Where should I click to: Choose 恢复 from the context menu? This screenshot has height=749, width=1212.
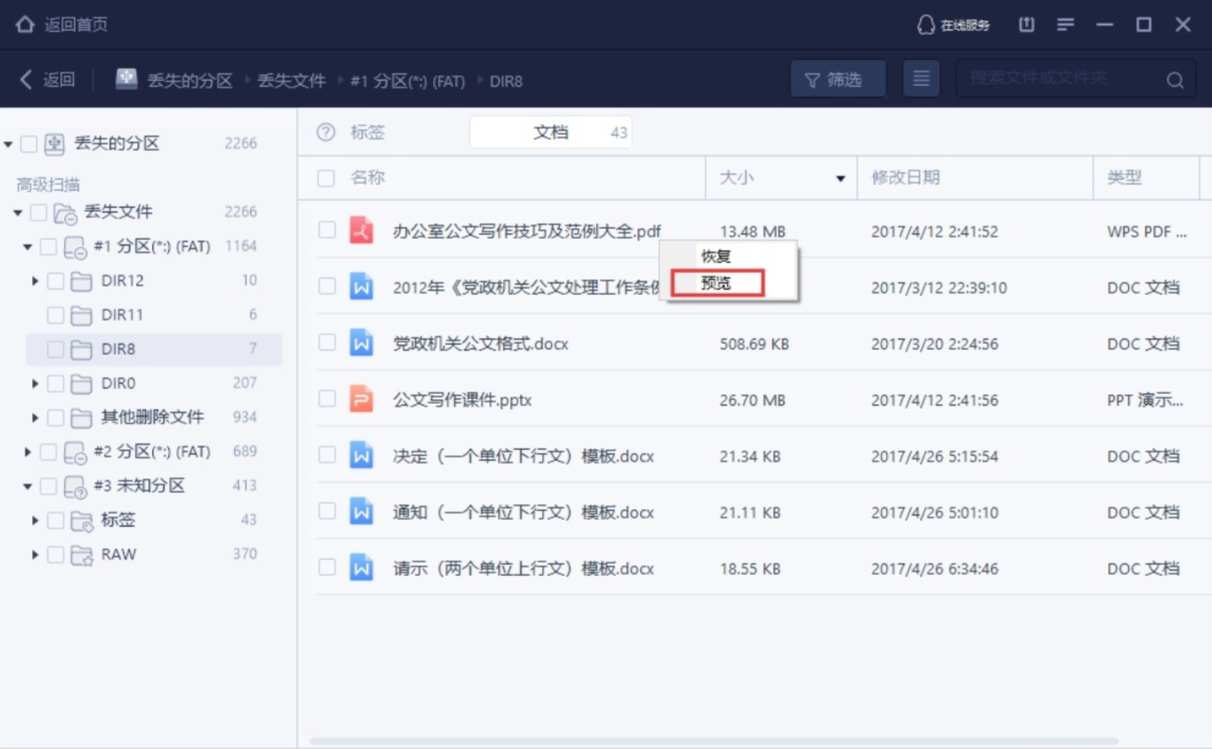(716, 256)
